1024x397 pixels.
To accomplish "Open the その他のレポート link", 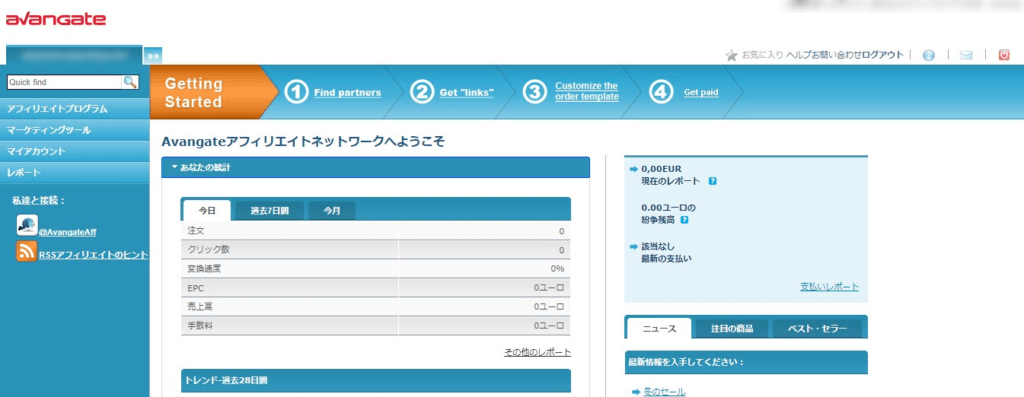I will pyautogui.click(x=537, y=352).
